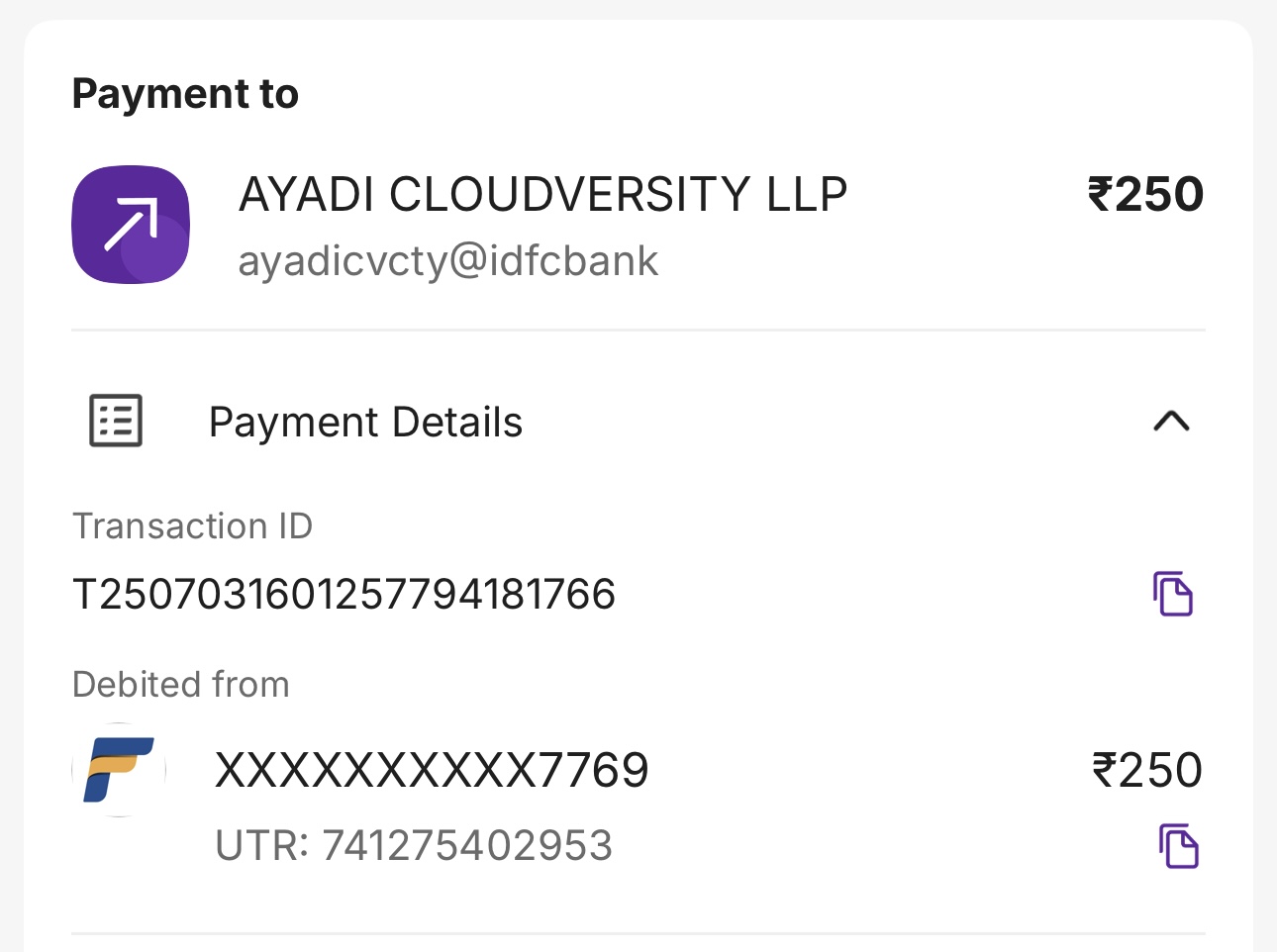
Task: Click the ₹250 debited amount
Action: click(1146, 770)
